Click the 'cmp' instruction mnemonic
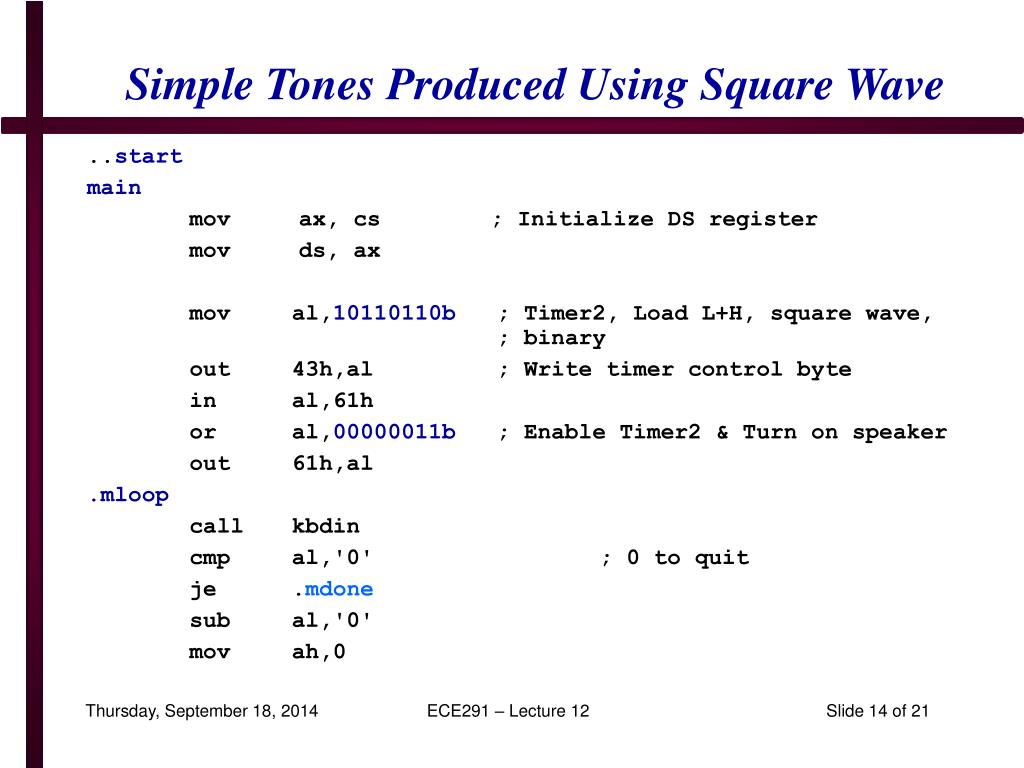This screenshot has height=768, width=1024. (210, 559)
